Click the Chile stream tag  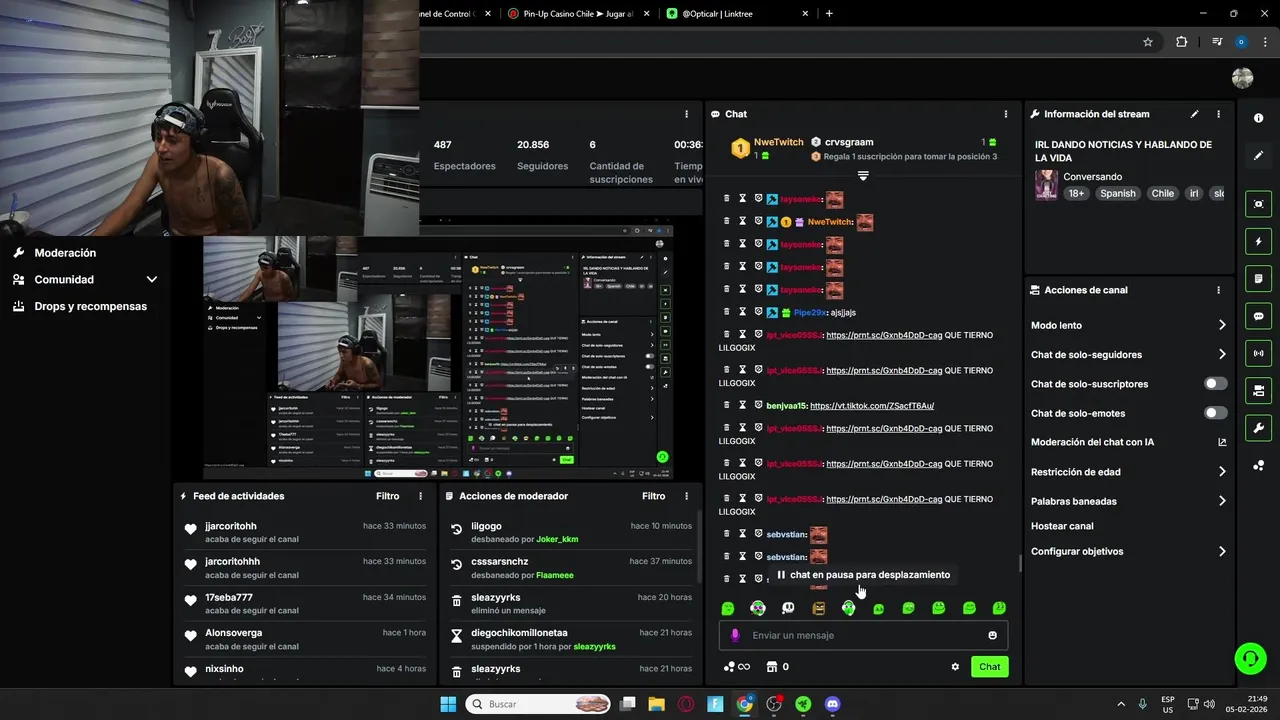tap(1162, 193)
